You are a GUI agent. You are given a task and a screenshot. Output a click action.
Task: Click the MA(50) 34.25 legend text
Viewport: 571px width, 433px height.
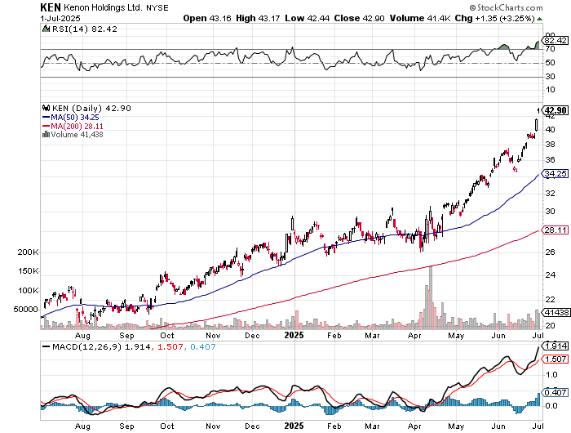pyautogui.click(x=75, y=117)
